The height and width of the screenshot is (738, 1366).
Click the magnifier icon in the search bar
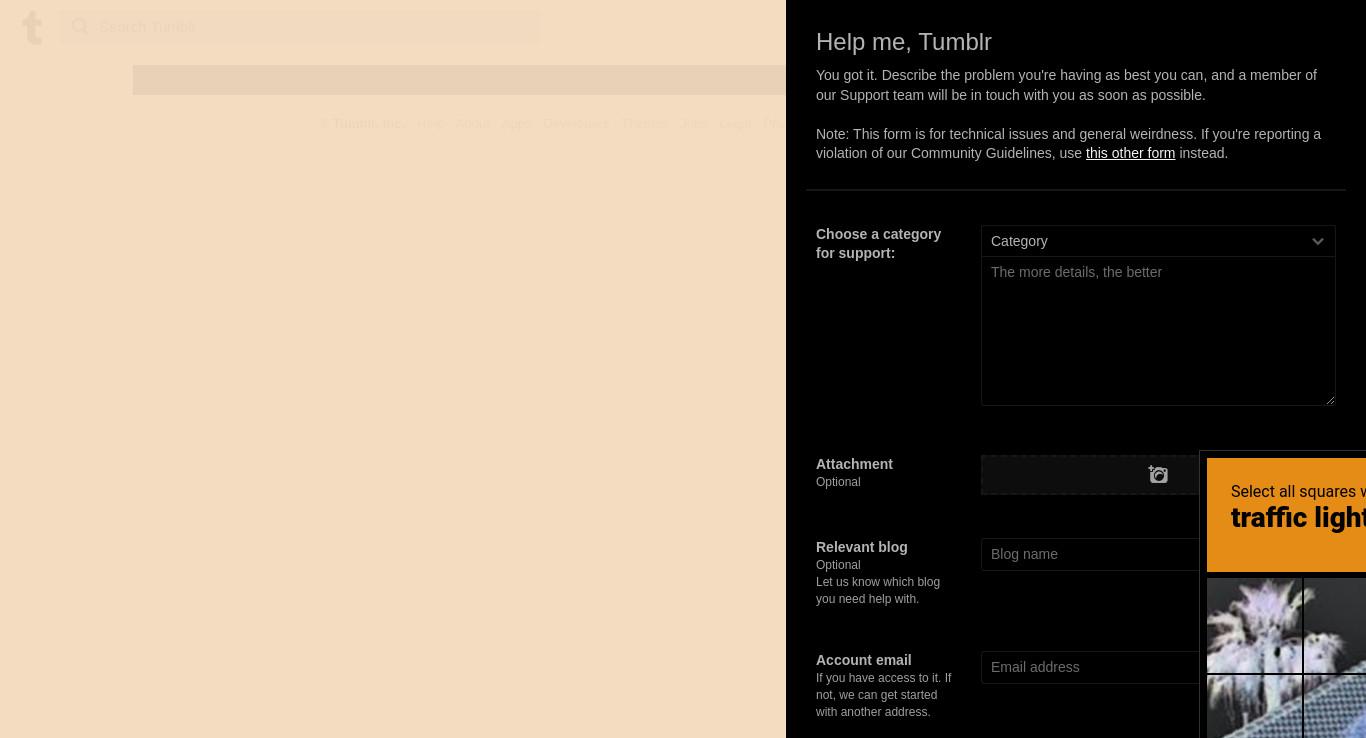point(80,27)
